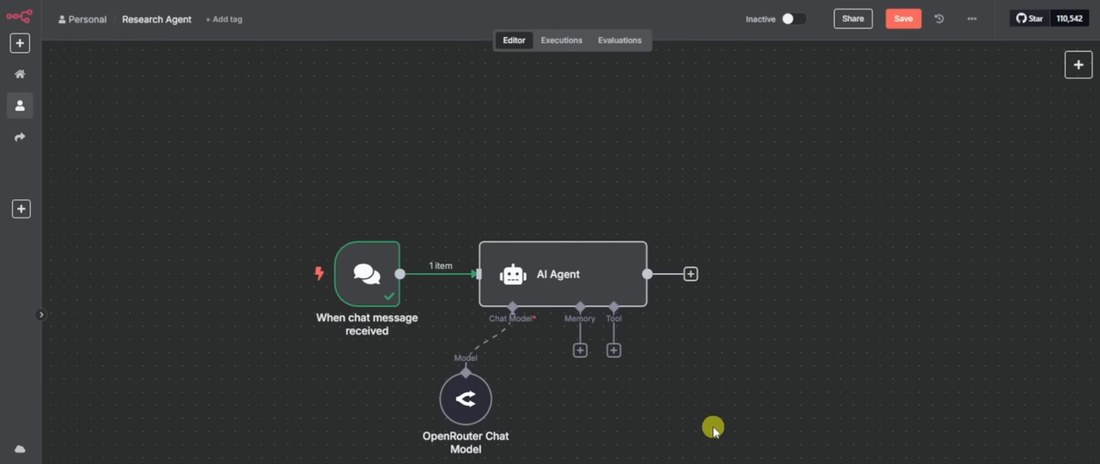This screenshot has height=464, width=1100.
Task: Open the workflow history clock icon
Action: [x=939, y=19]
